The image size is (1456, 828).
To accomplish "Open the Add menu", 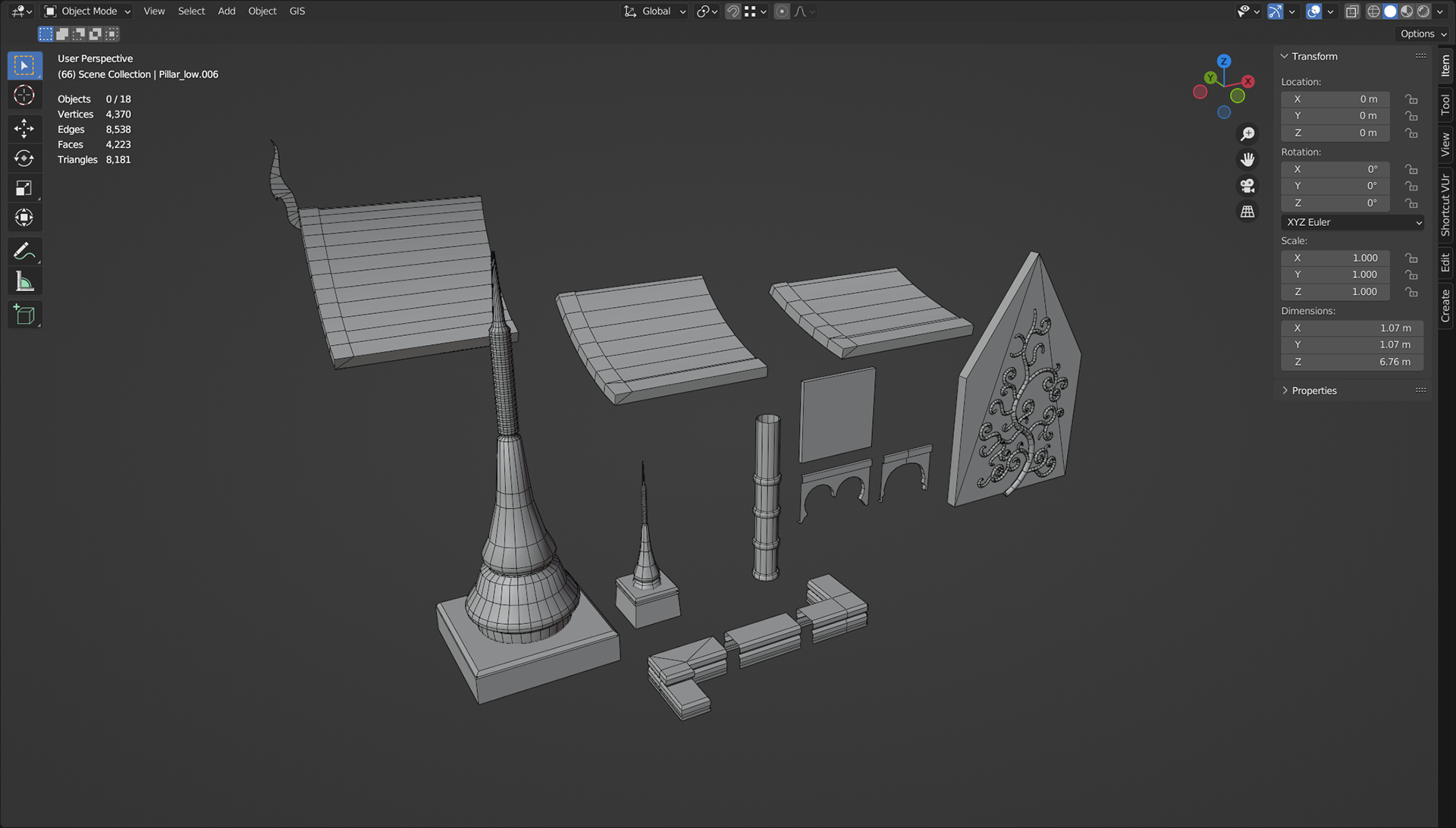I will click(x=226, y=11).
